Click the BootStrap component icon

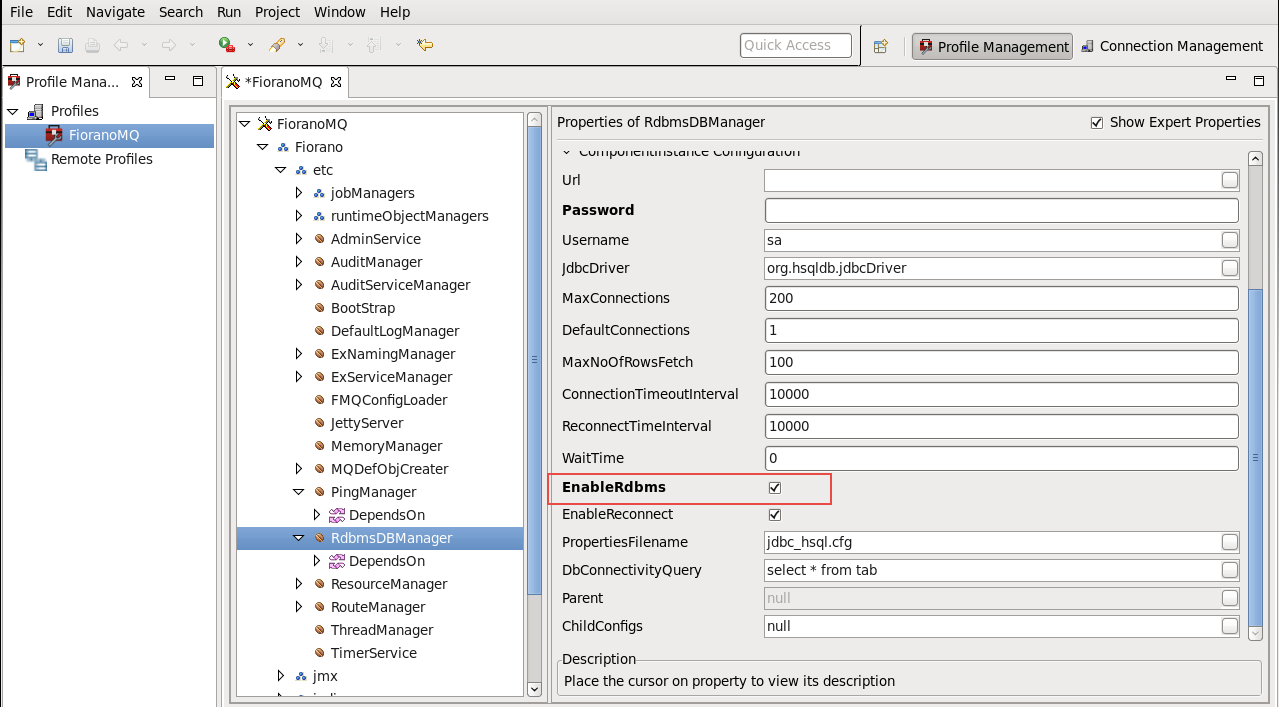[319, 308]
